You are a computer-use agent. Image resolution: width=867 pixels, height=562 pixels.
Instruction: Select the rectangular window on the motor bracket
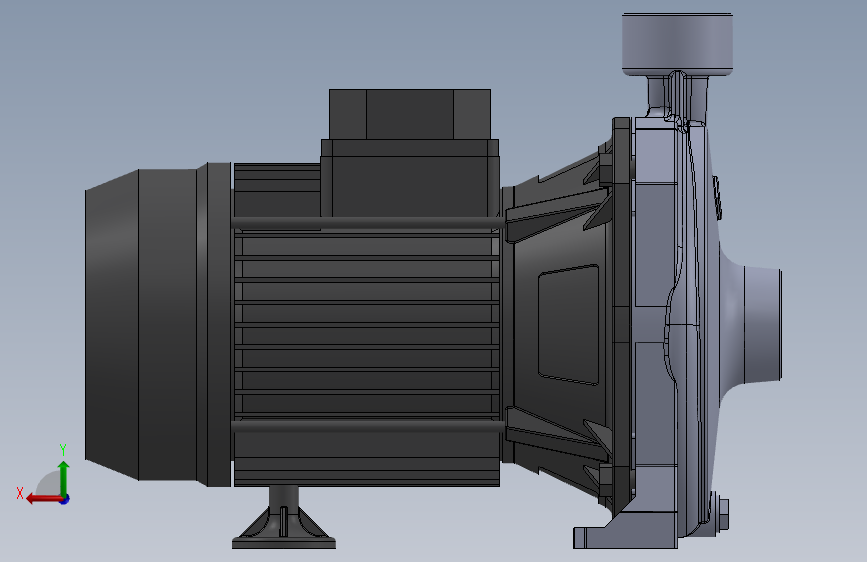tap(568, 324)
